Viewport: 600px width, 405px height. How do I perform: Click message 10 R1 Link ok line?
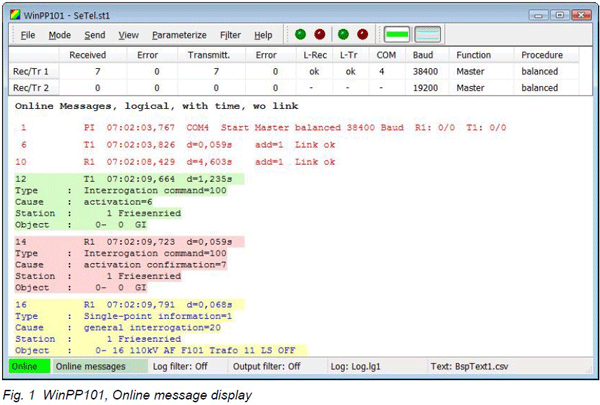click(x=175, y=162)
